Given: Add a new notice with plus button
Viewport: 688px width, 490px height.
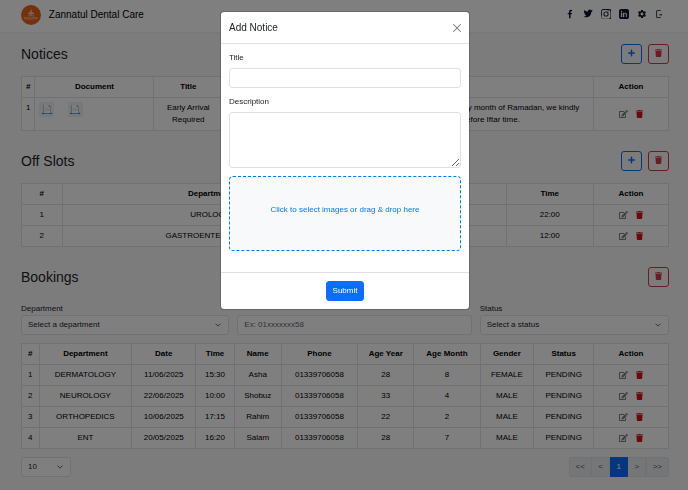Looking at the screenshot, I should [x=631, y=54].
